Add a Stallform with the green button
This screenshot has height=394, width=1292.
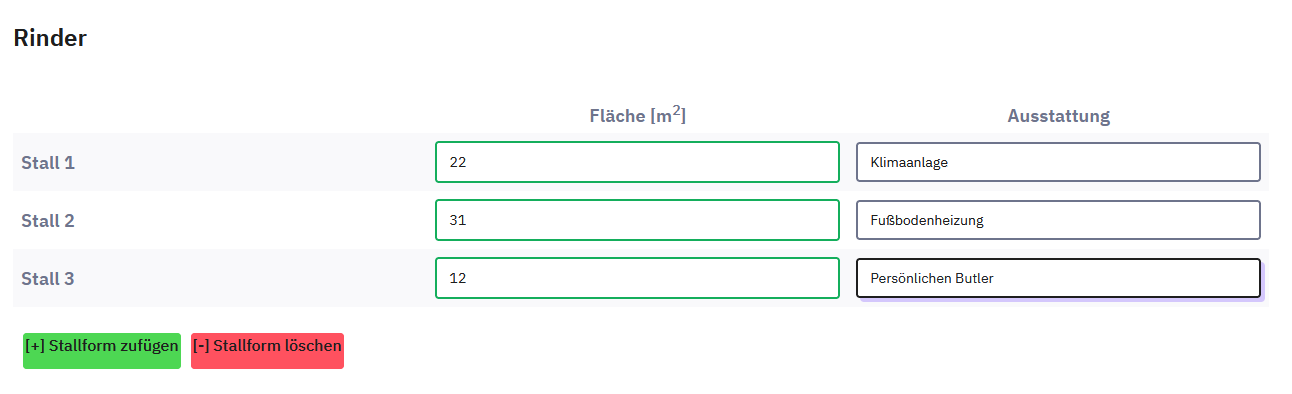click(x=102, y=351)
